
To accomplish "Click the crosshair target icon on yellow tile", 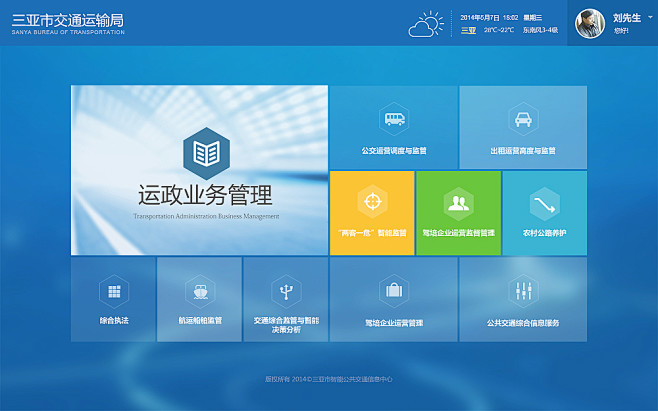I will point(372,201).
